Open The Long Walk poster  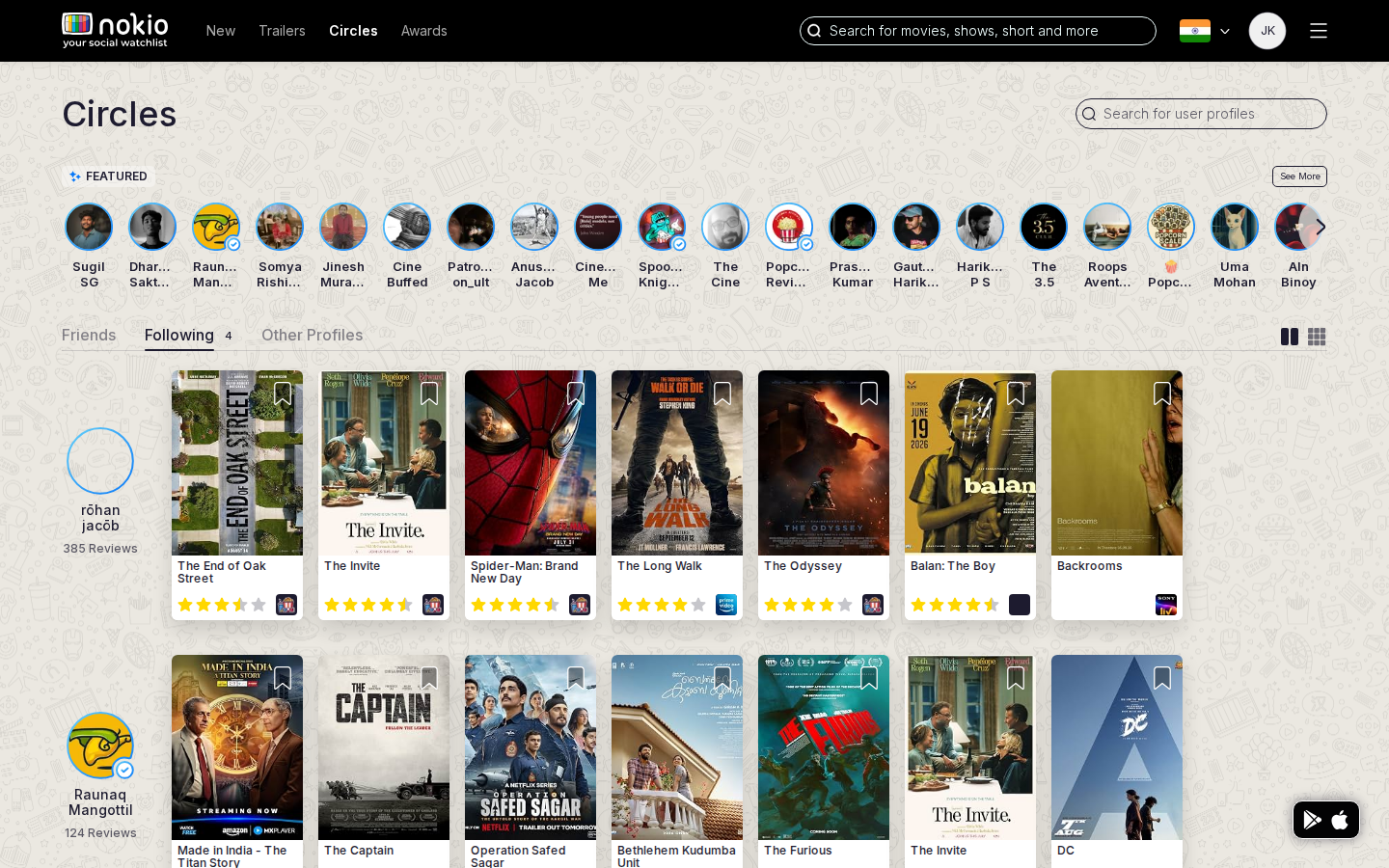coord(677,463)
